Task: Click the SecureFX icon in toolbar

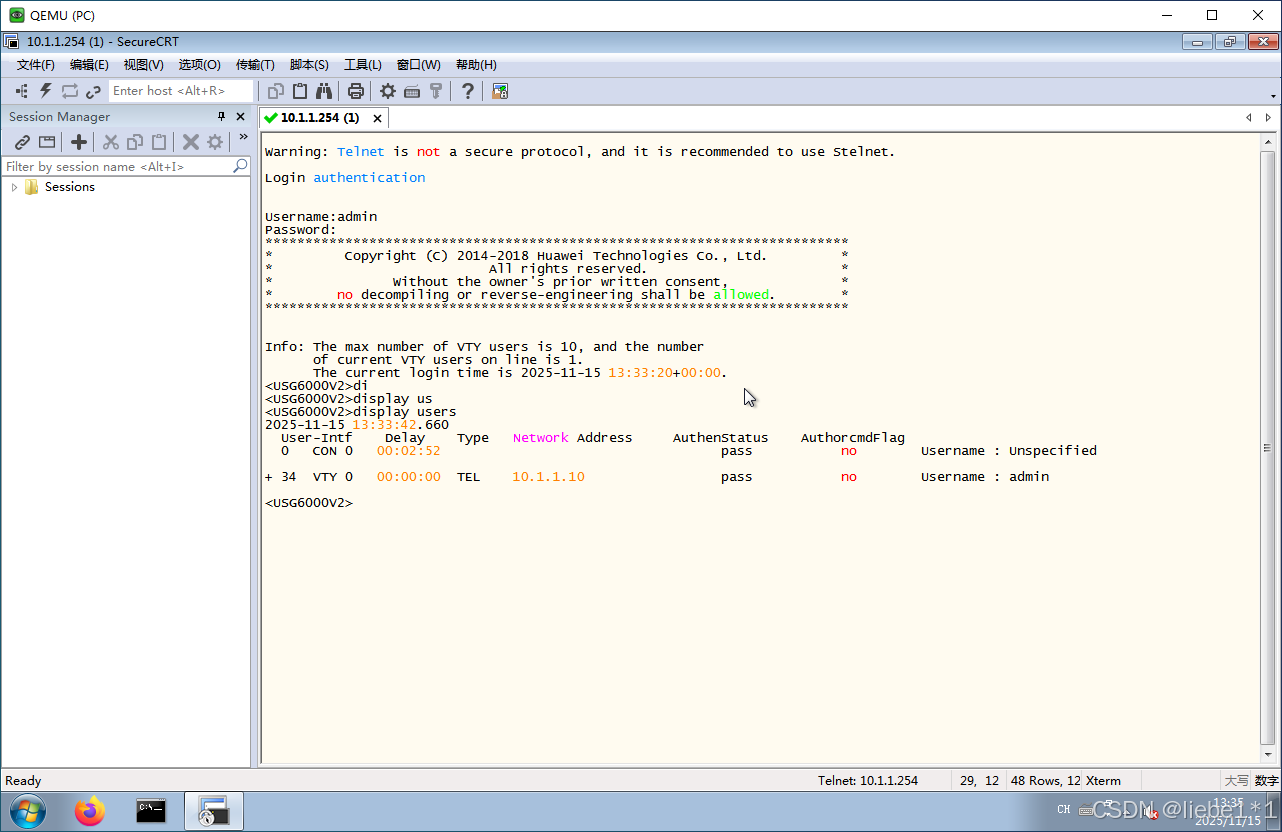Action: pos(500,91)
